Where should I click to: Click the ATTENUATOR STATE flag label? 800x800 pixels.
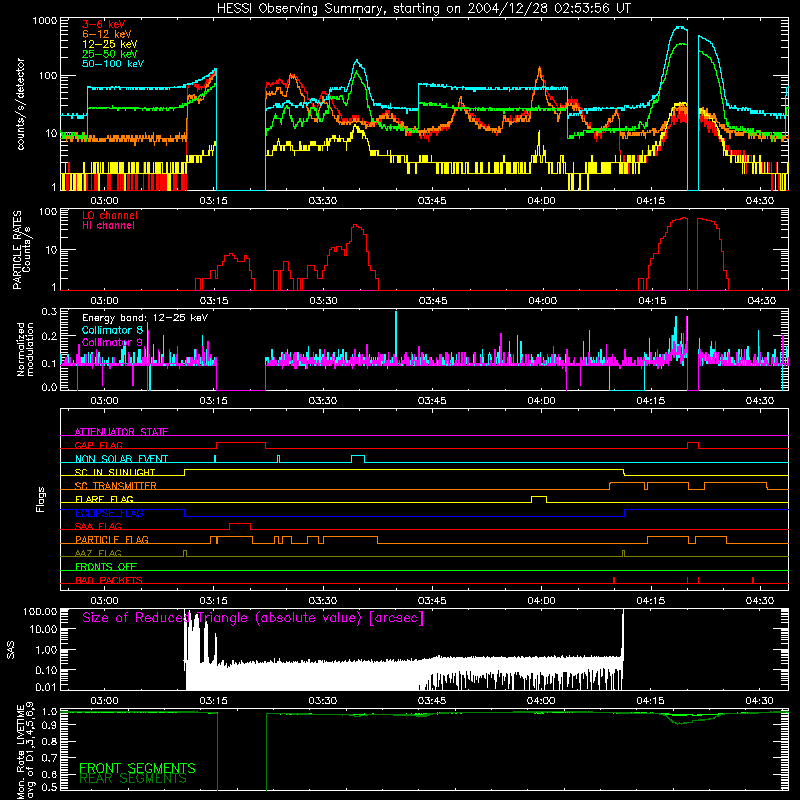pos(121,432)
